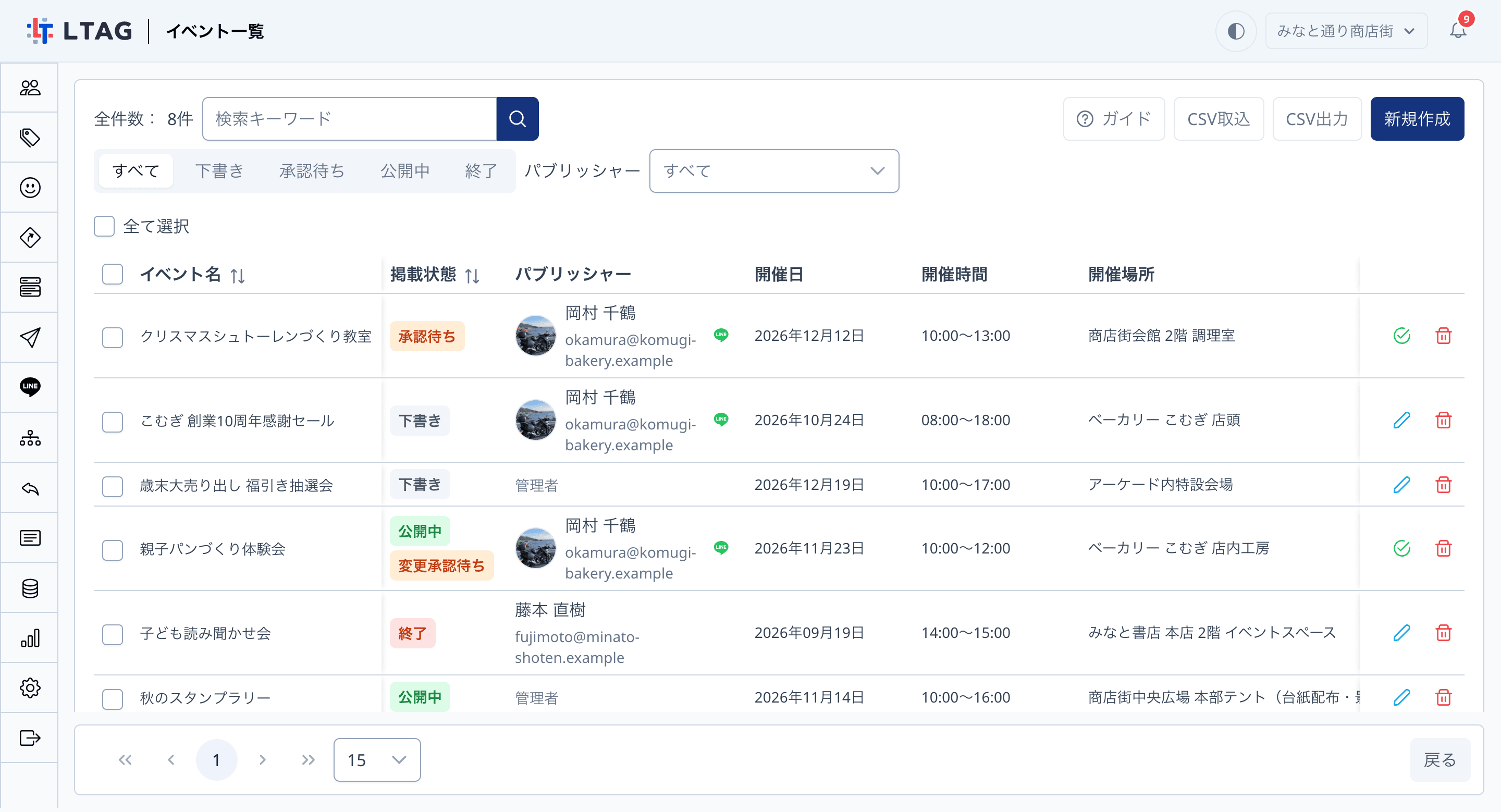Open the ガイド help button
Image resolution: width=1501 pixels, height=812 pixels.
[x=1114, y=119]
